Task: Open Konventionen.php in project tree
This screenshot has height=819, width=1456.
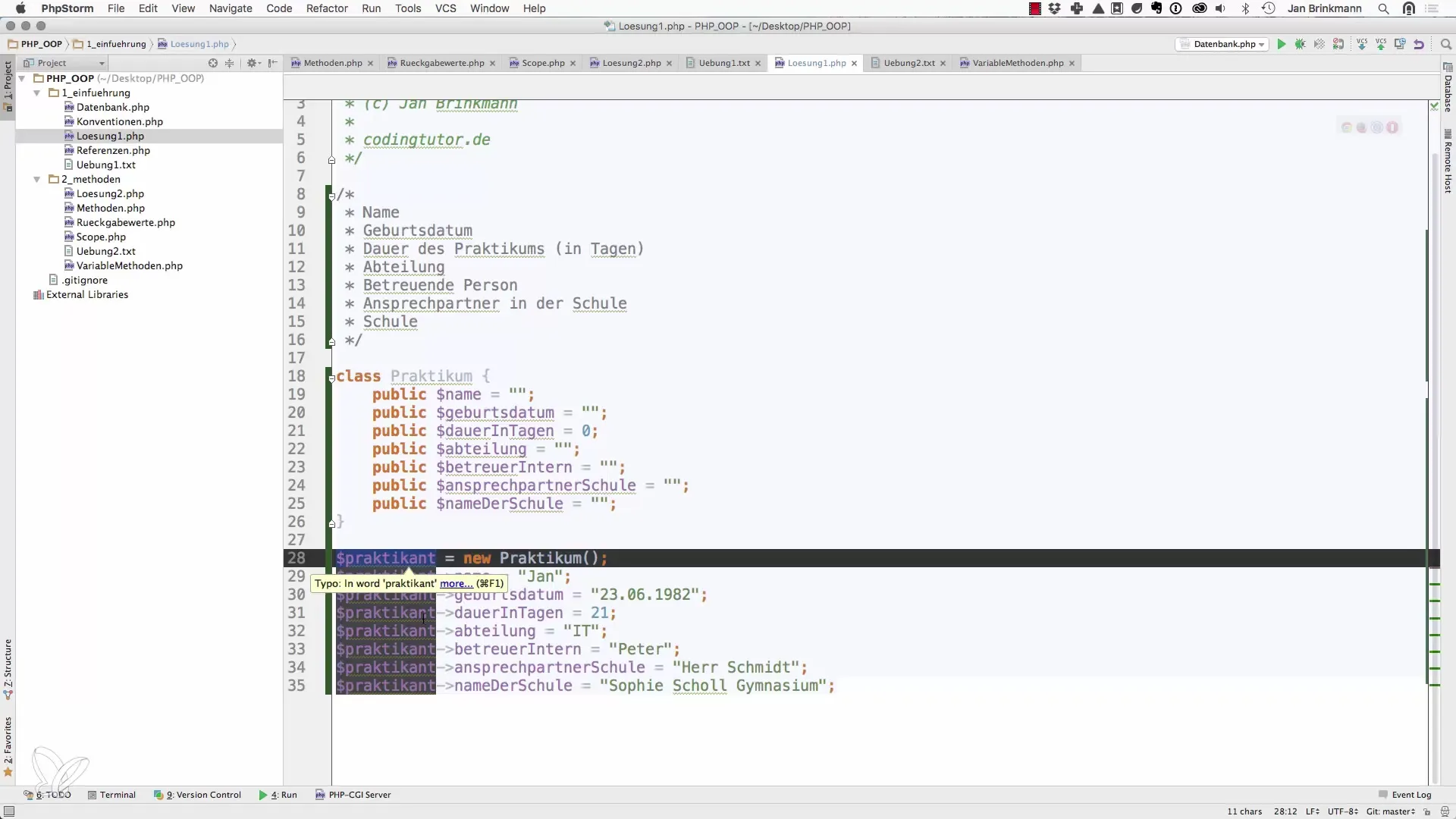Action: [x=119, y=121]
